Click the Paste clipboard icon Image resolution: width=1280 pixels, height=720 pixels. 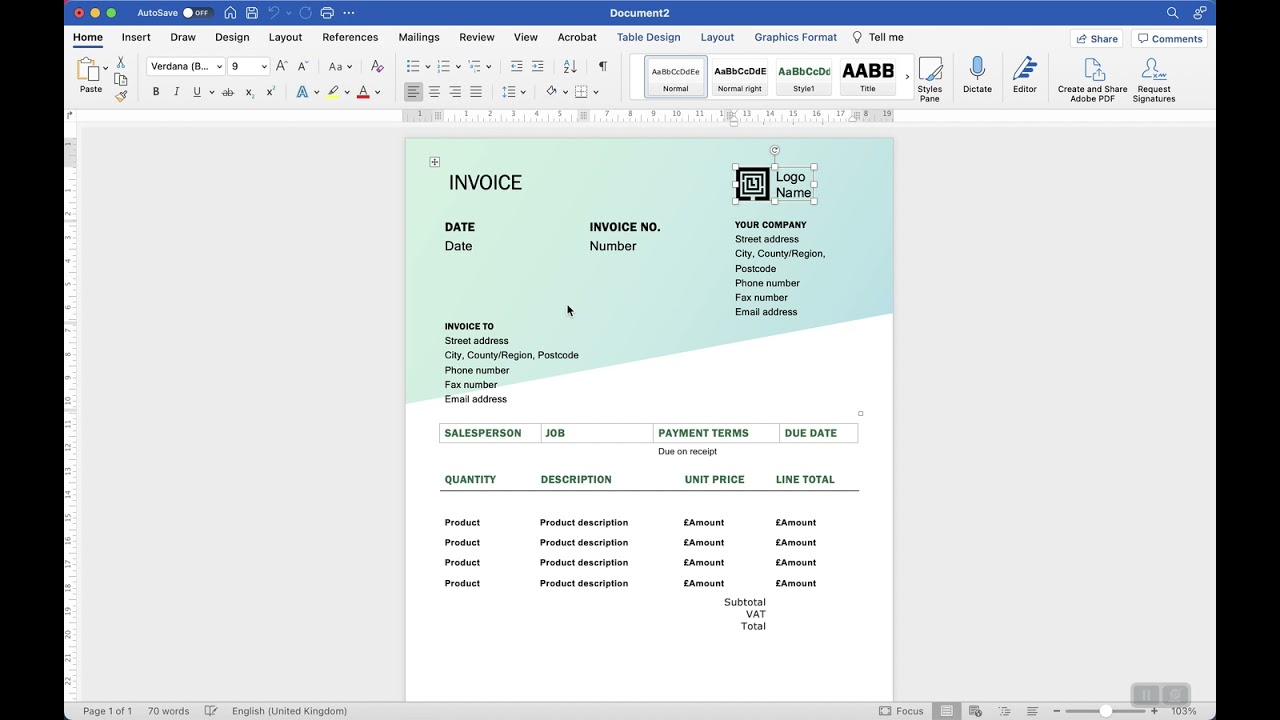pyautogui.click(x=88, y=69)
